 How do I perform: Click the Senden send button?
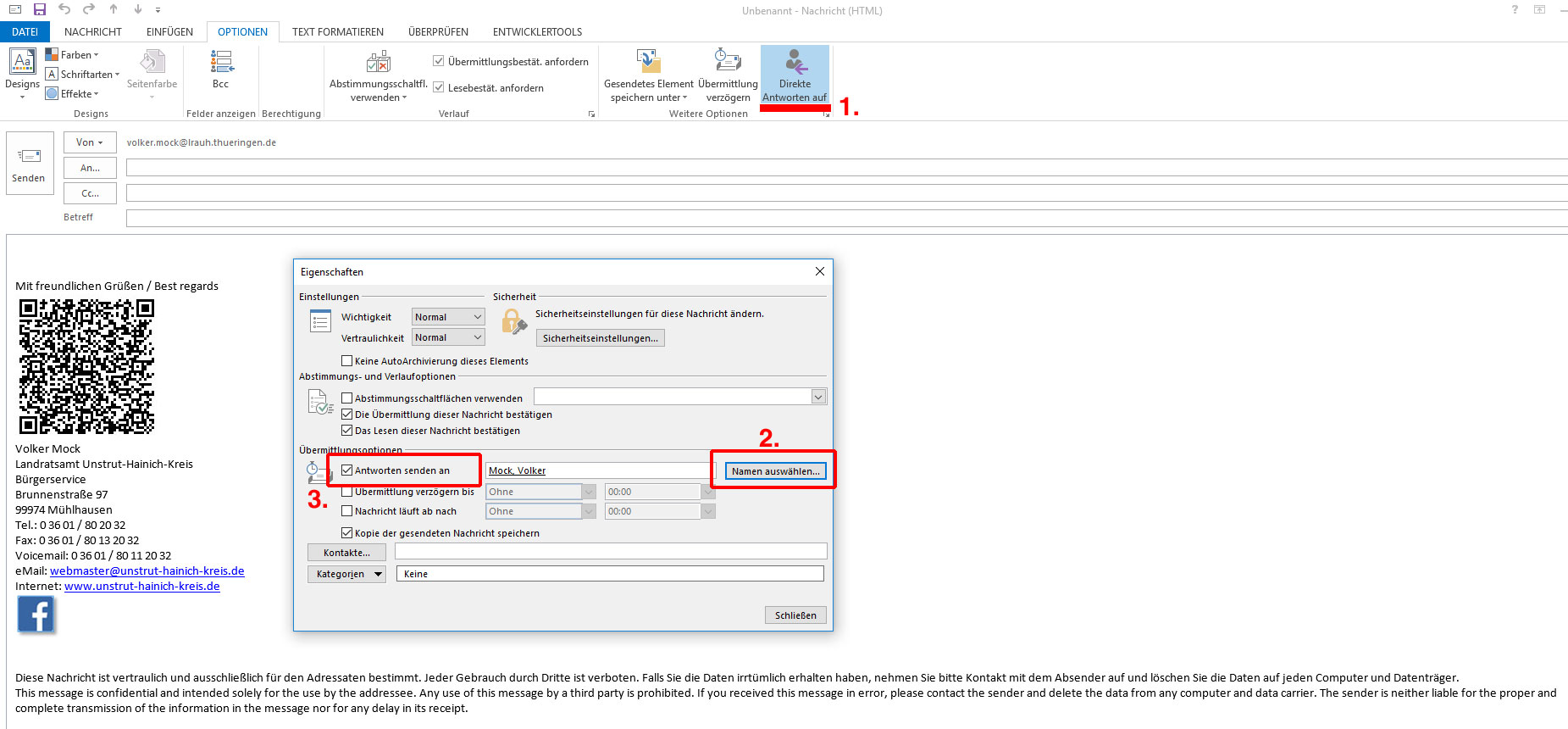tap(29, 164)
